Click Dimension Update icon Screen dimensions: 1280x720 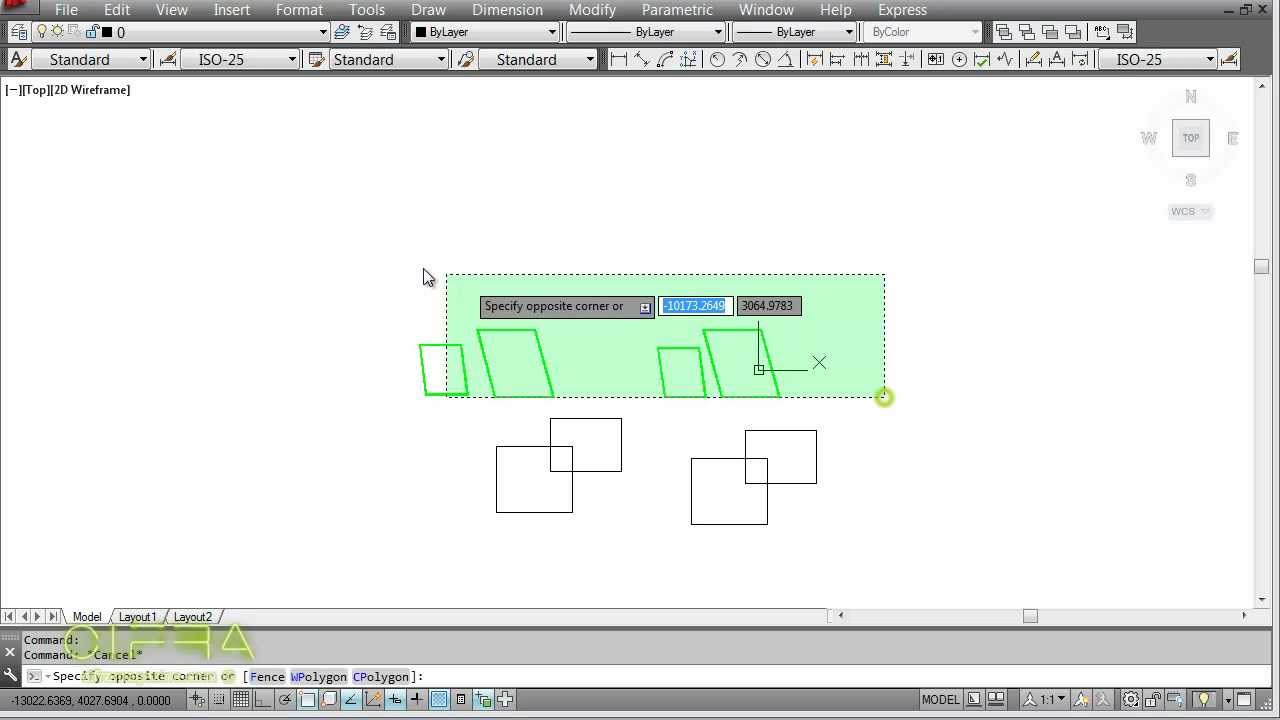[1080, 59]
